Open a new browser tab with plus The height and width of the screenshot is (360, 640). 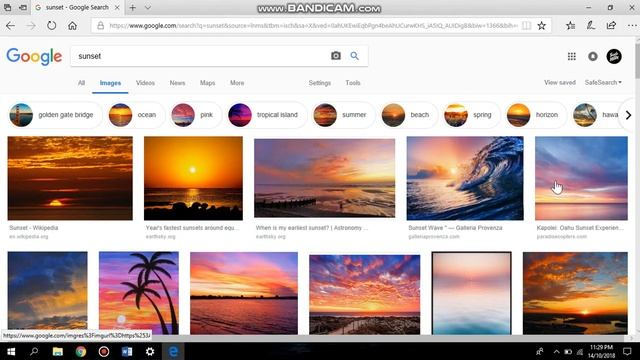pos(133,7)
